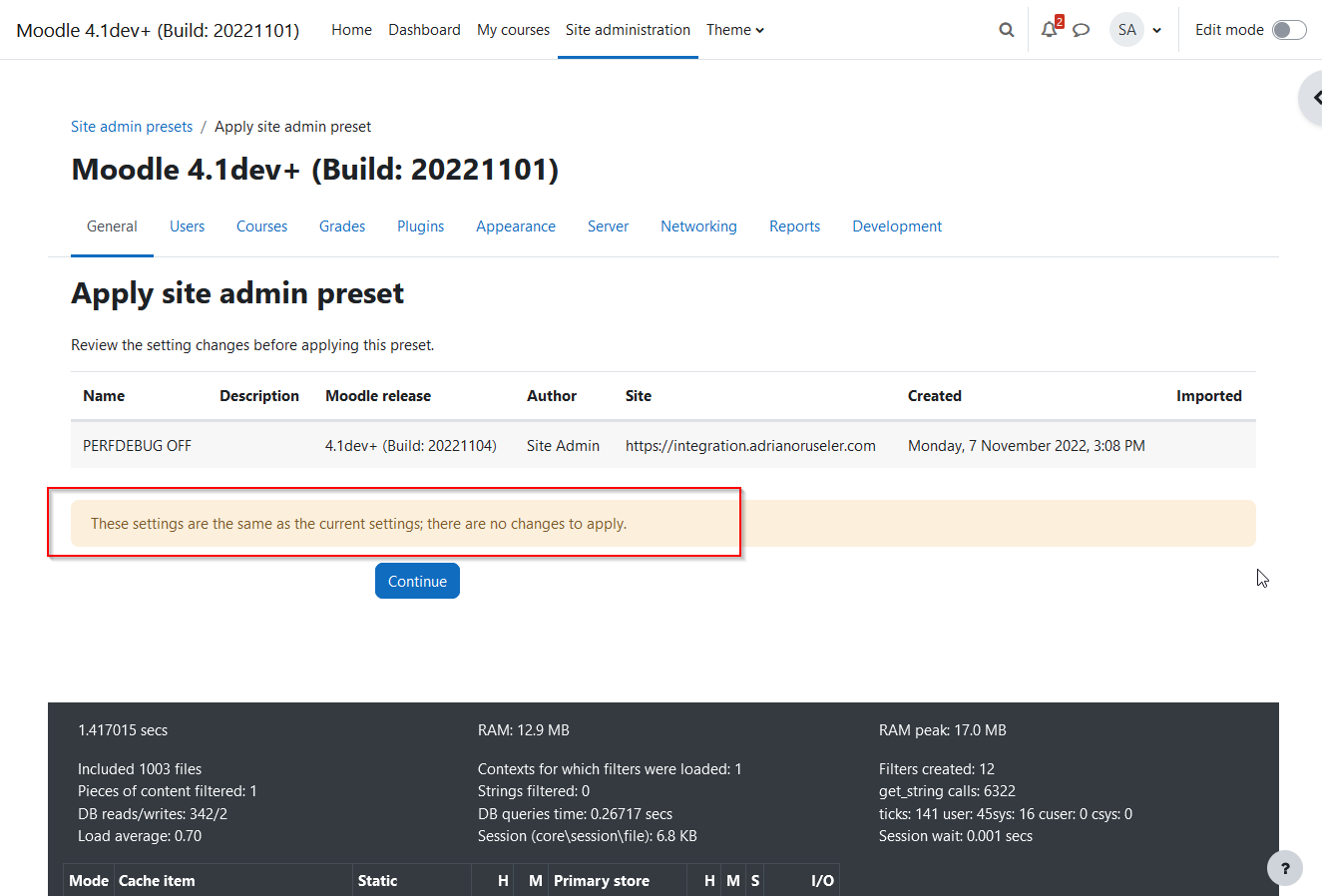Screen dimensions: 1322x896
Task: Click the RAM peak: 17.0 MB entry
Action: 943,730
